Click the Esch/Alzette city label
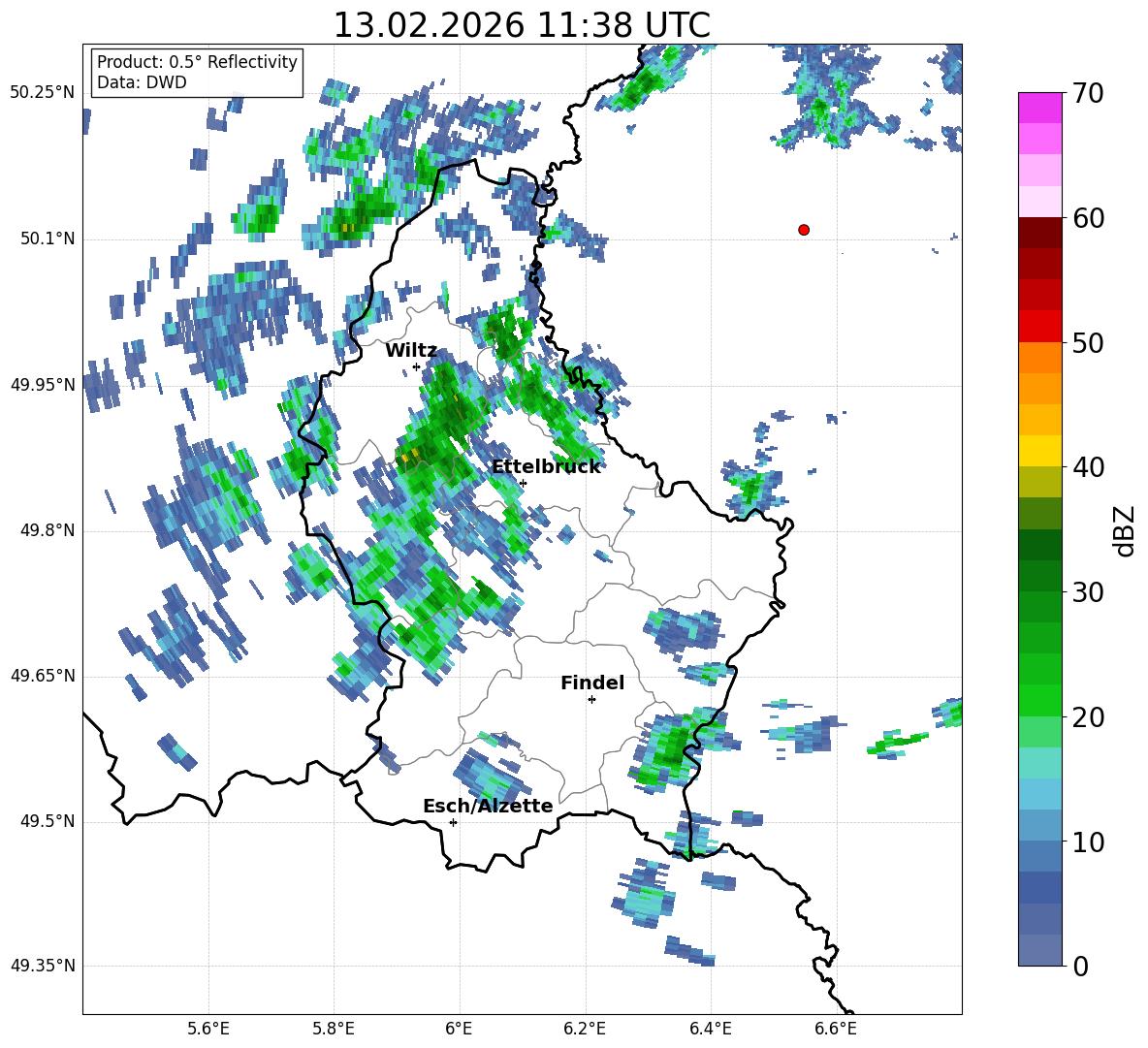The width and height of the screenshot is (1148, 1048). coord(488,807)
